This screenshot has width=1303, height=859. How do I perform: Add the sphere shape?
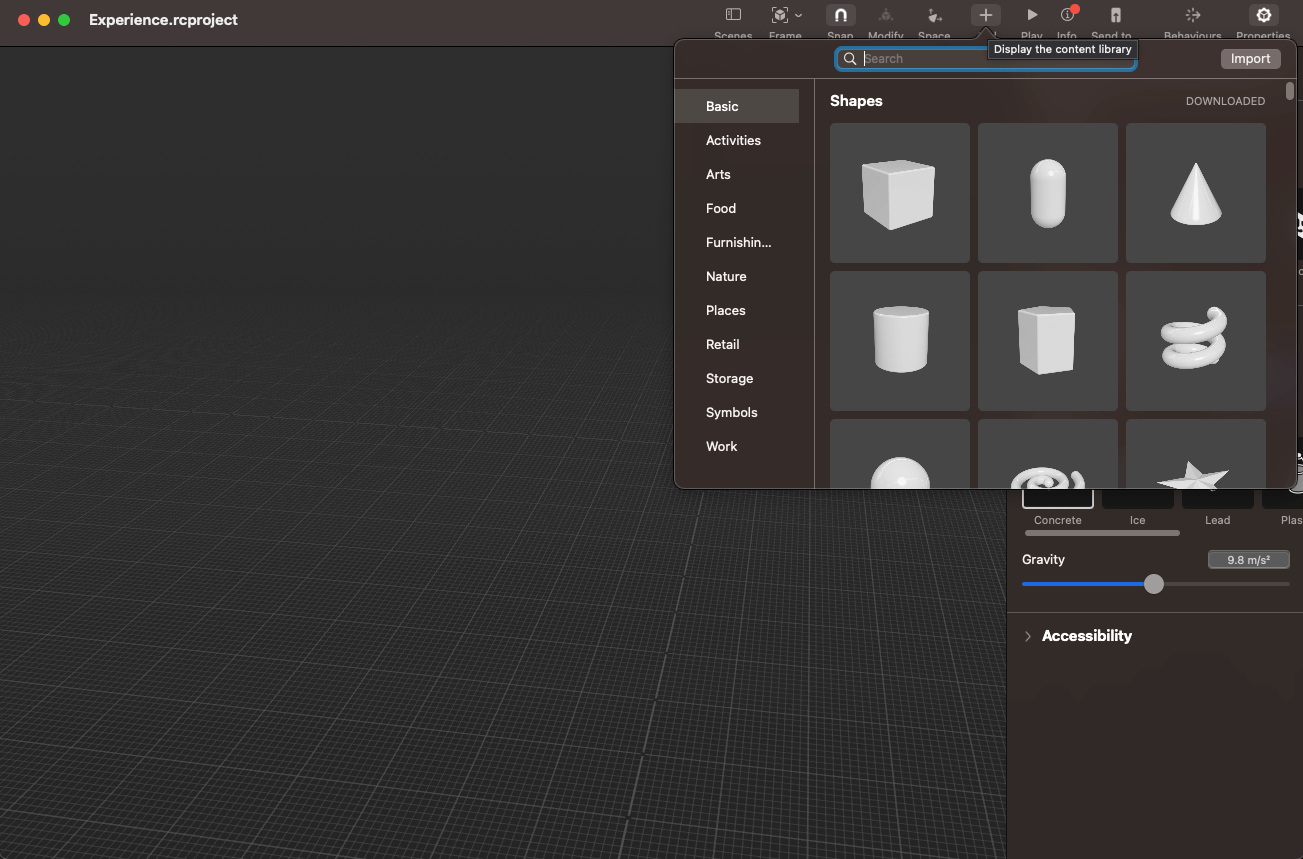(900, 454)
